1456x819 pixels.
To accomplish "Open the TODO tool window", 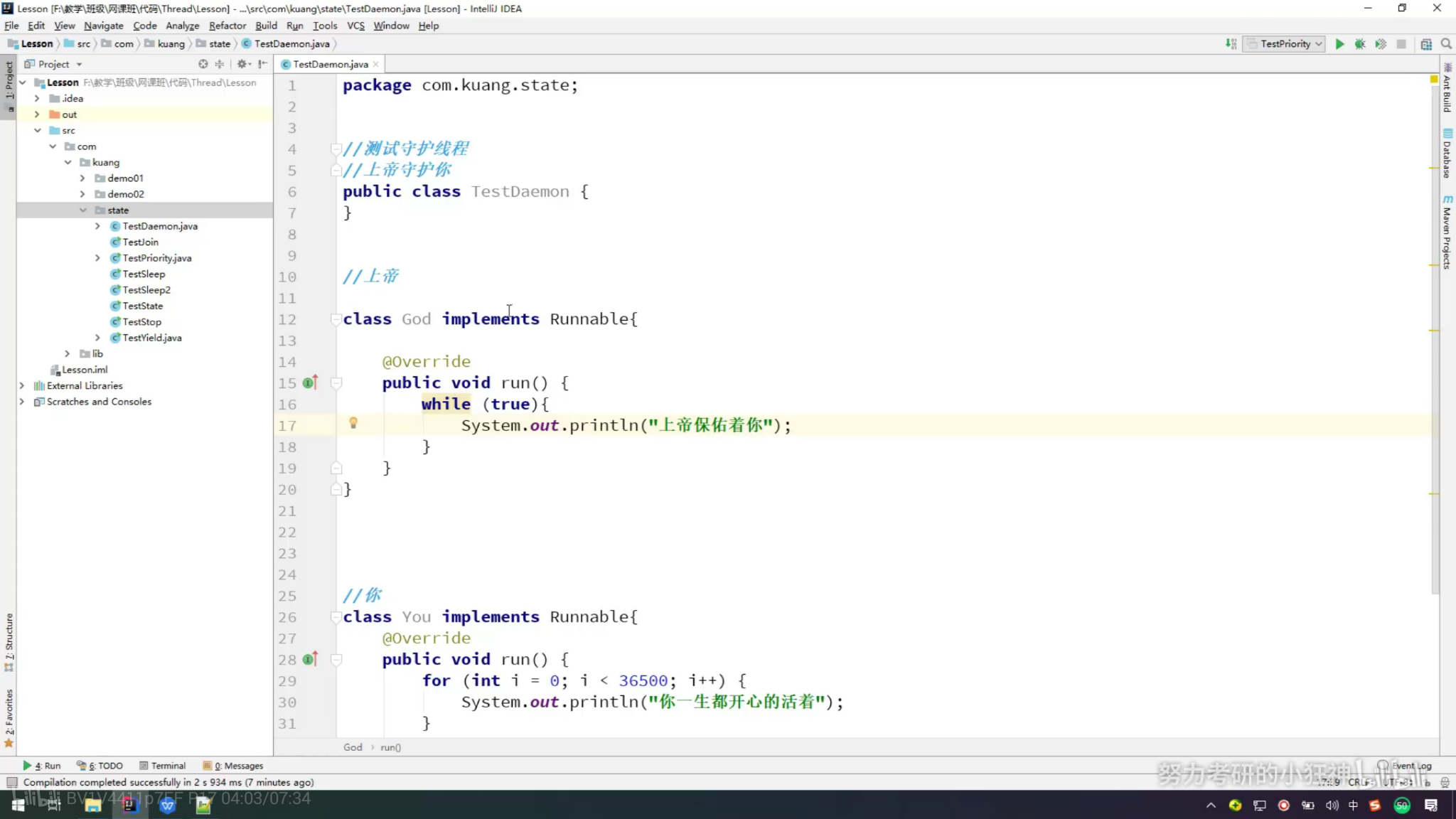I will (x=100, y=766).
